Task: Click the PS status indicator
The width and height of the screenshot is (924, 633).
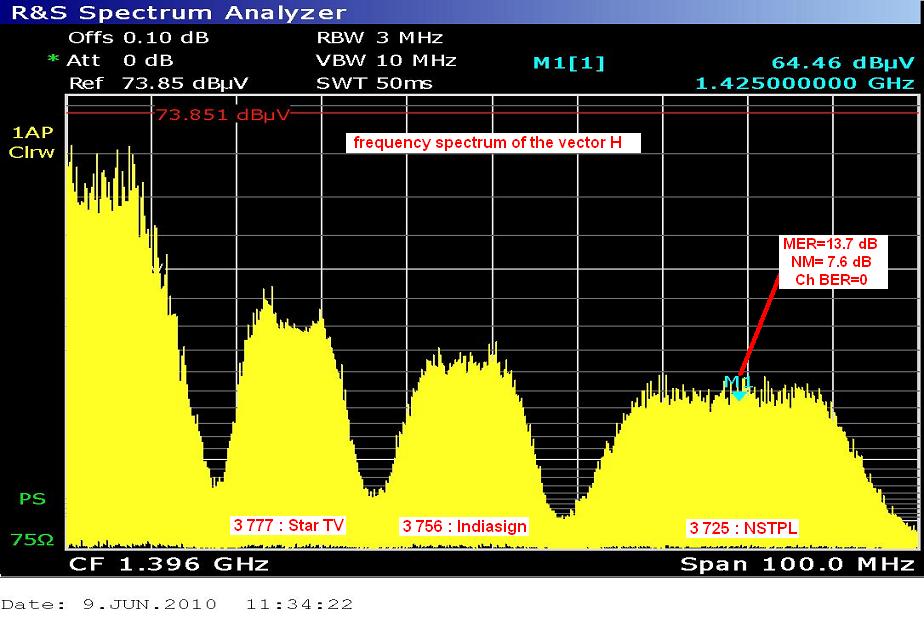Action: point(32,498)
